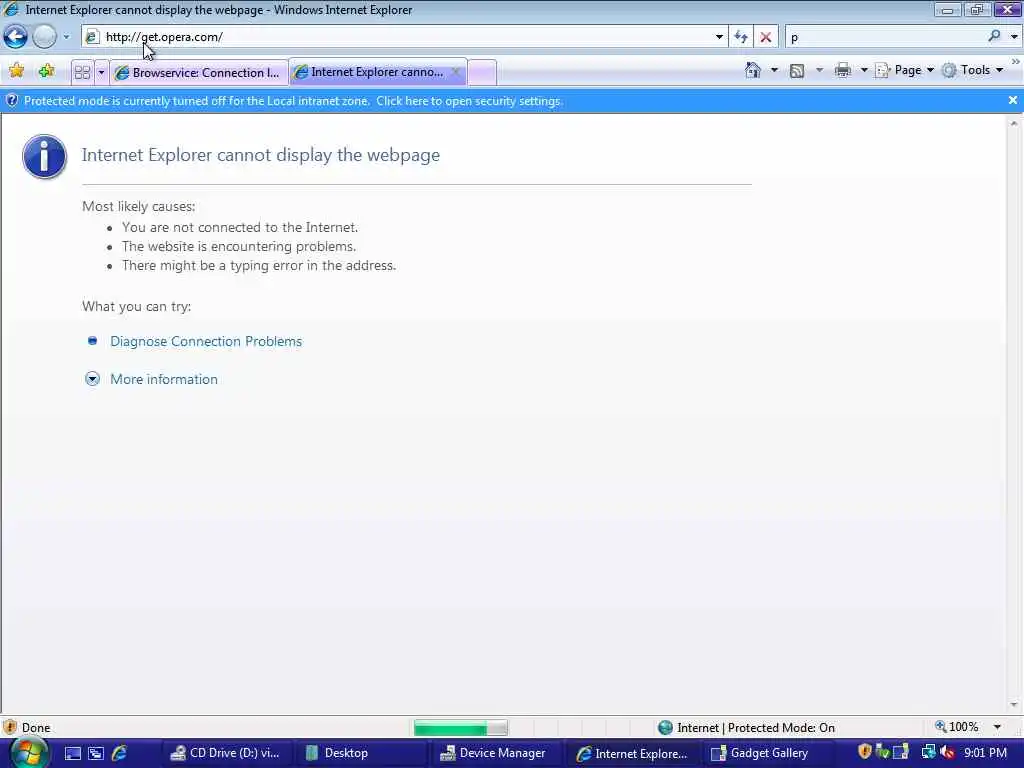The height and width of the screenshot is (768, 1024).
Task: Click the muted volume tray icon
Action: [x=947, y=752]
